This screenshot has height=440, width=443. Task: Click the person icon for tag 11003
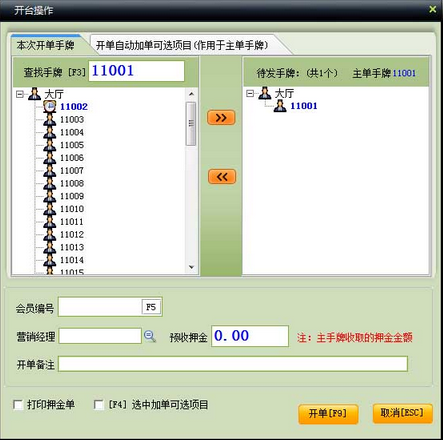coord(50,119)
